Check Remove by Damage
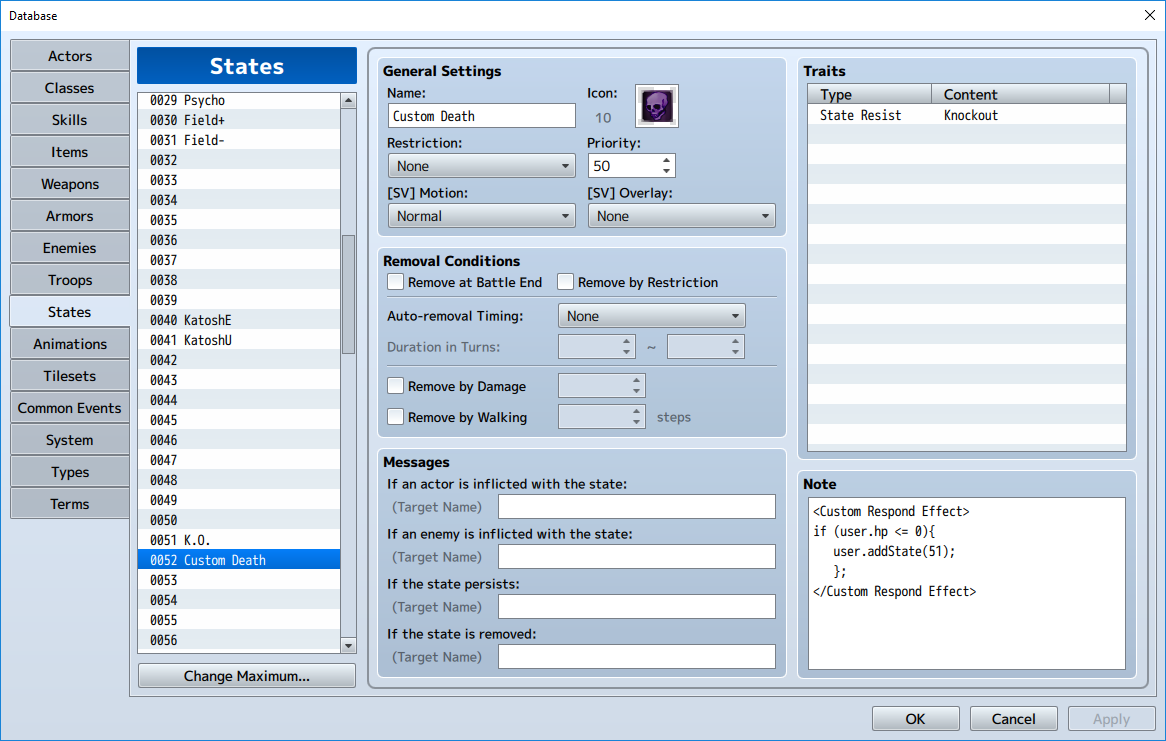 click(x=396, y=385)
